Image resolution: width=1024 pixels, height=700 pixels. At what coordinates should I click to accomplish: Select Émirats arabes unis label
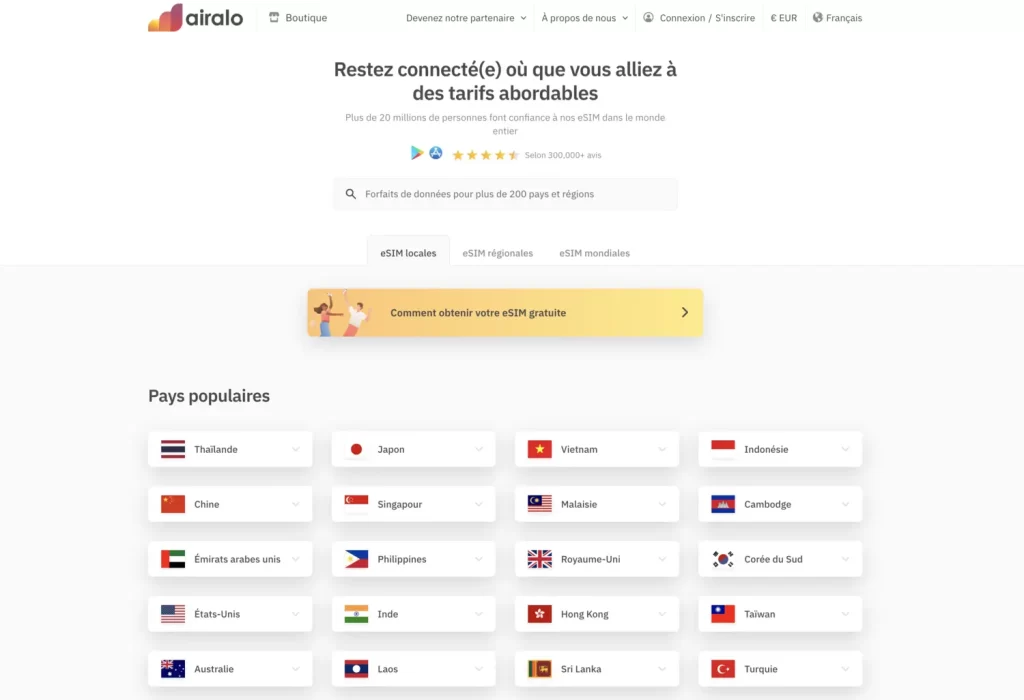click(237, 559)
